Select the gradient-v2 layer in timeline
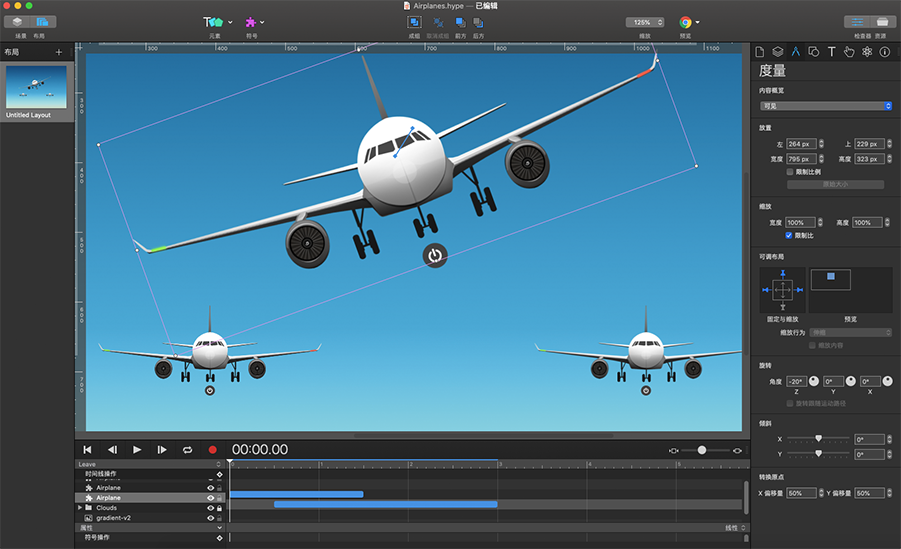This screenshot has height=549, width=901. [113, 518]
